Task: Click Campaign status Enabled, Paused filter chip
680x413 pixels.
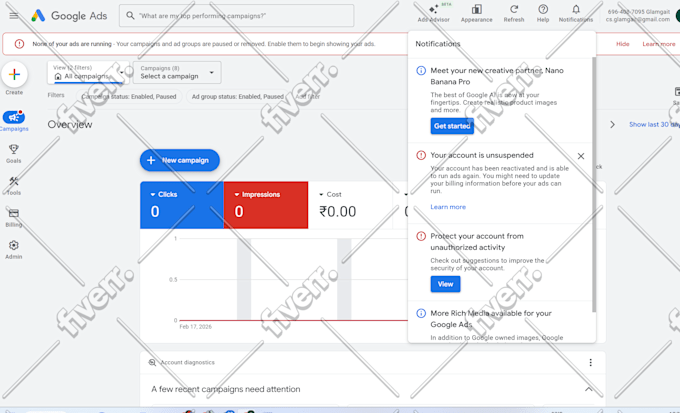Action: pos(129,97)
